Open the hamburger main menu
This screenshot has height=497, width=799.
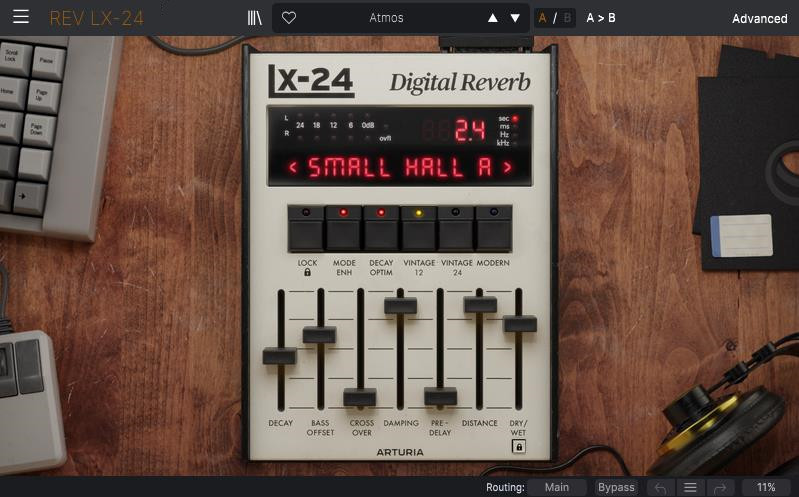tap(21, 17)
